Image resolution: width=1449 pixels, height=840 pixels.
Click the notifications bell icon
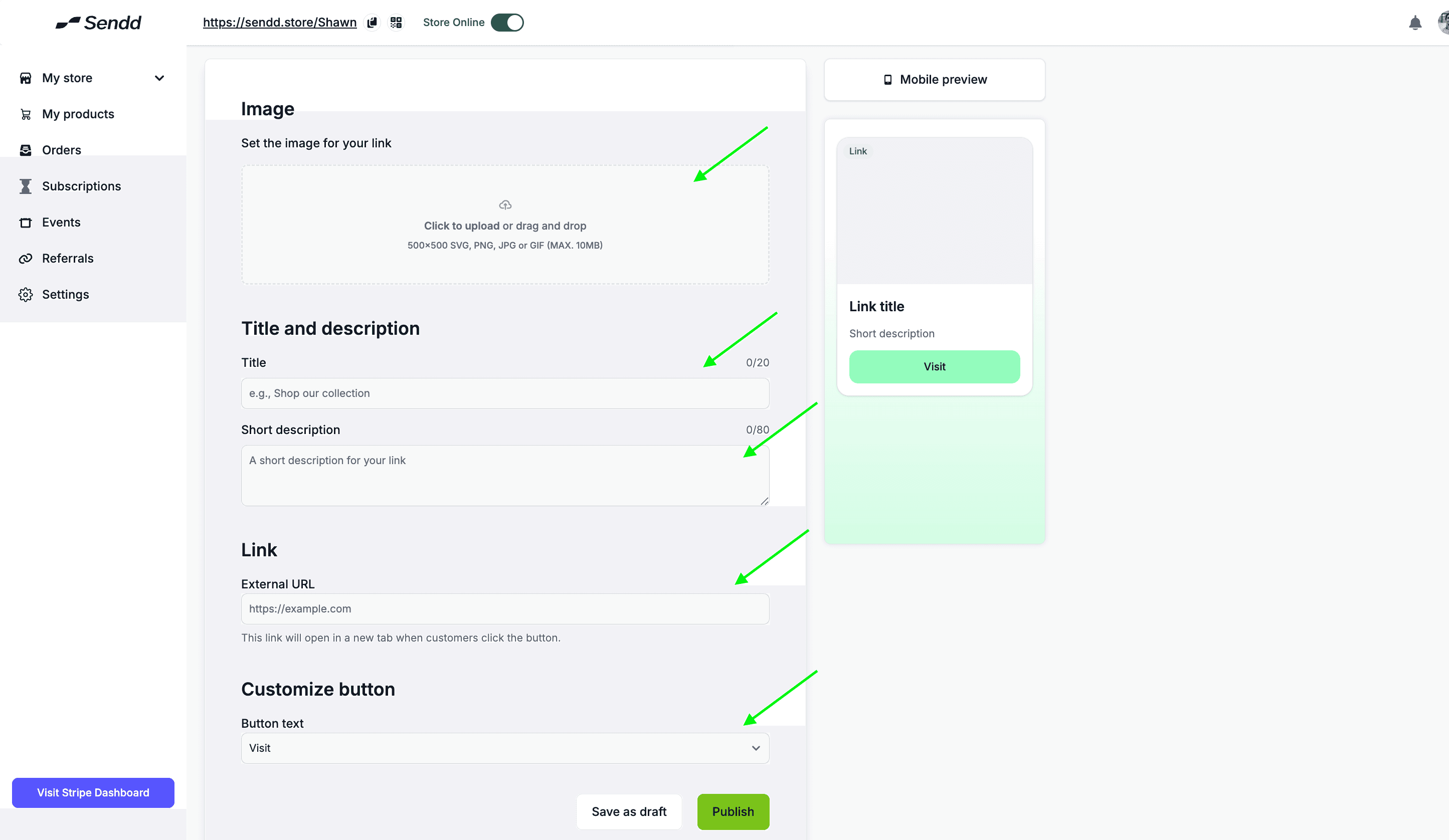1414,23
